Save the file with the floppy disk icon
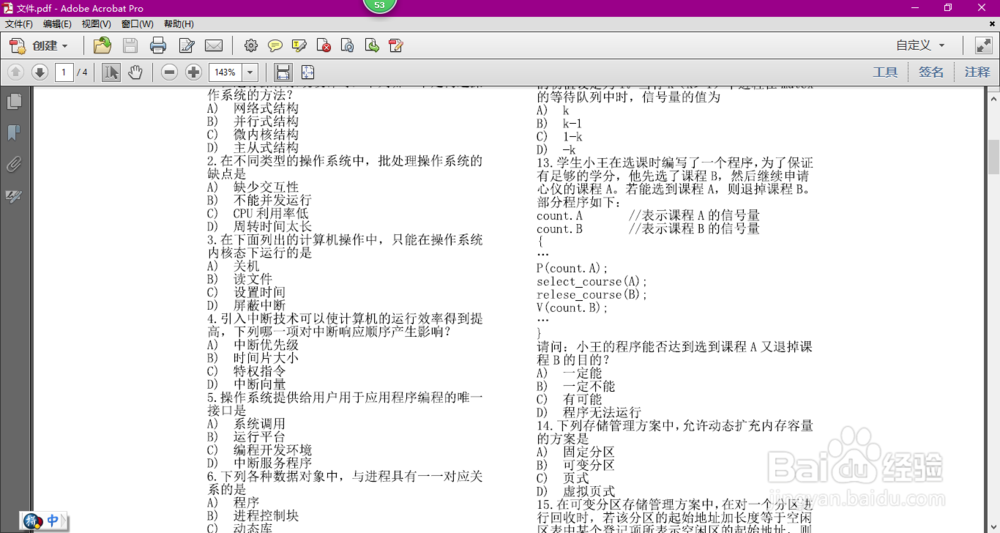Image resolution: width=1000 pixels, height=533 pixels. tap(130, 46)
